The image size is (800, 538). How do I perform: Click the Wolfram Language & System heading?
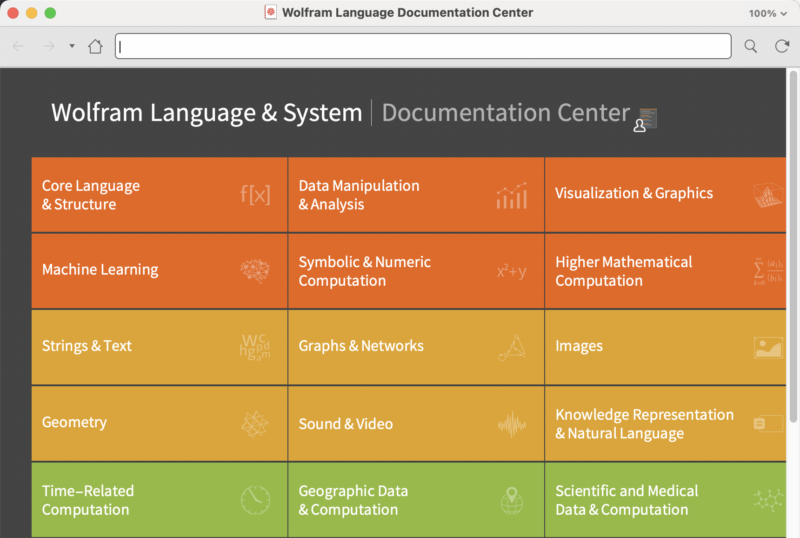click(207, 113)
